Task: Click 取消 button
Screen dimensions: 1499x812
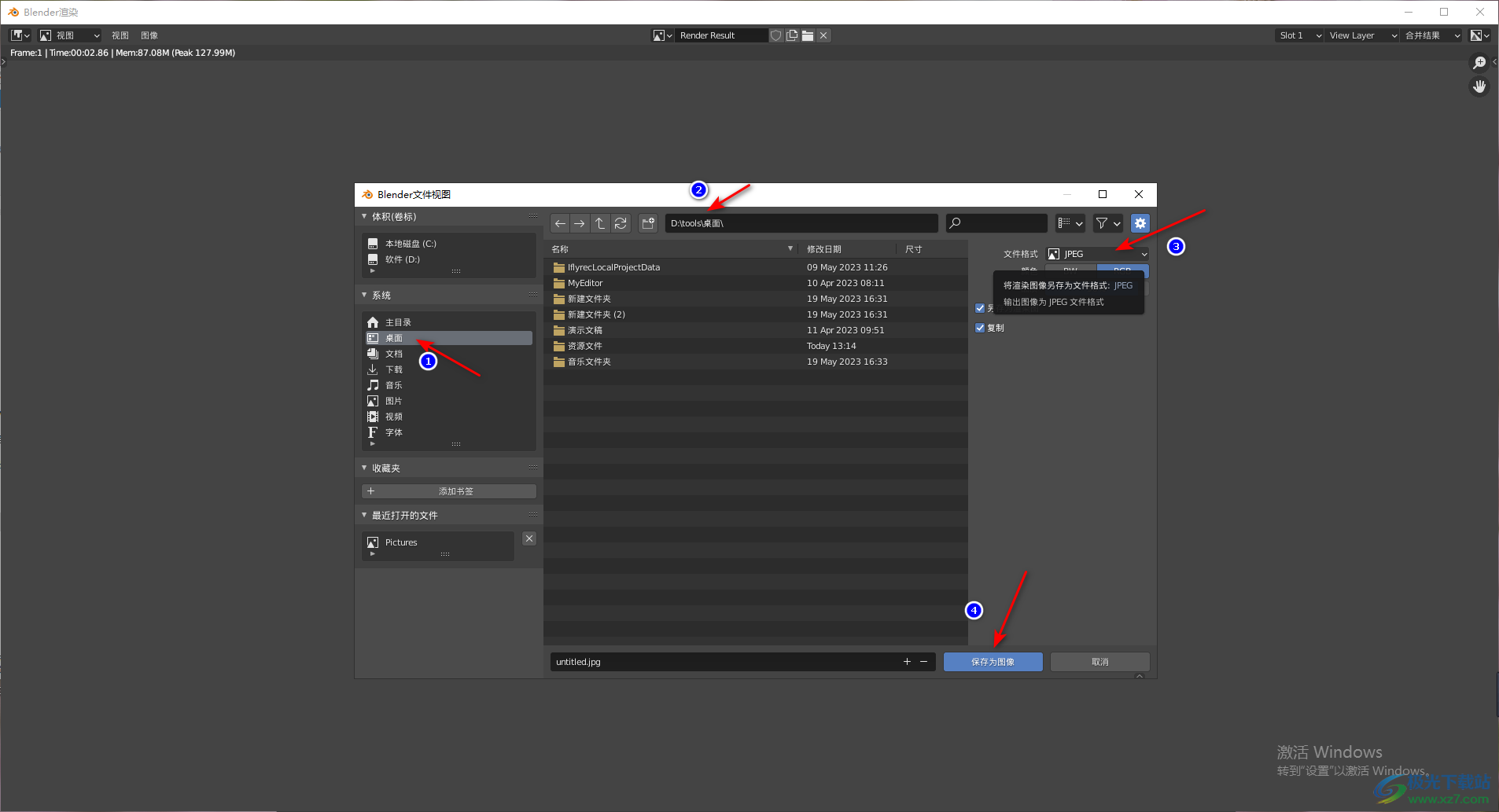Action: pyautogui.click(x=1100, y=662)
